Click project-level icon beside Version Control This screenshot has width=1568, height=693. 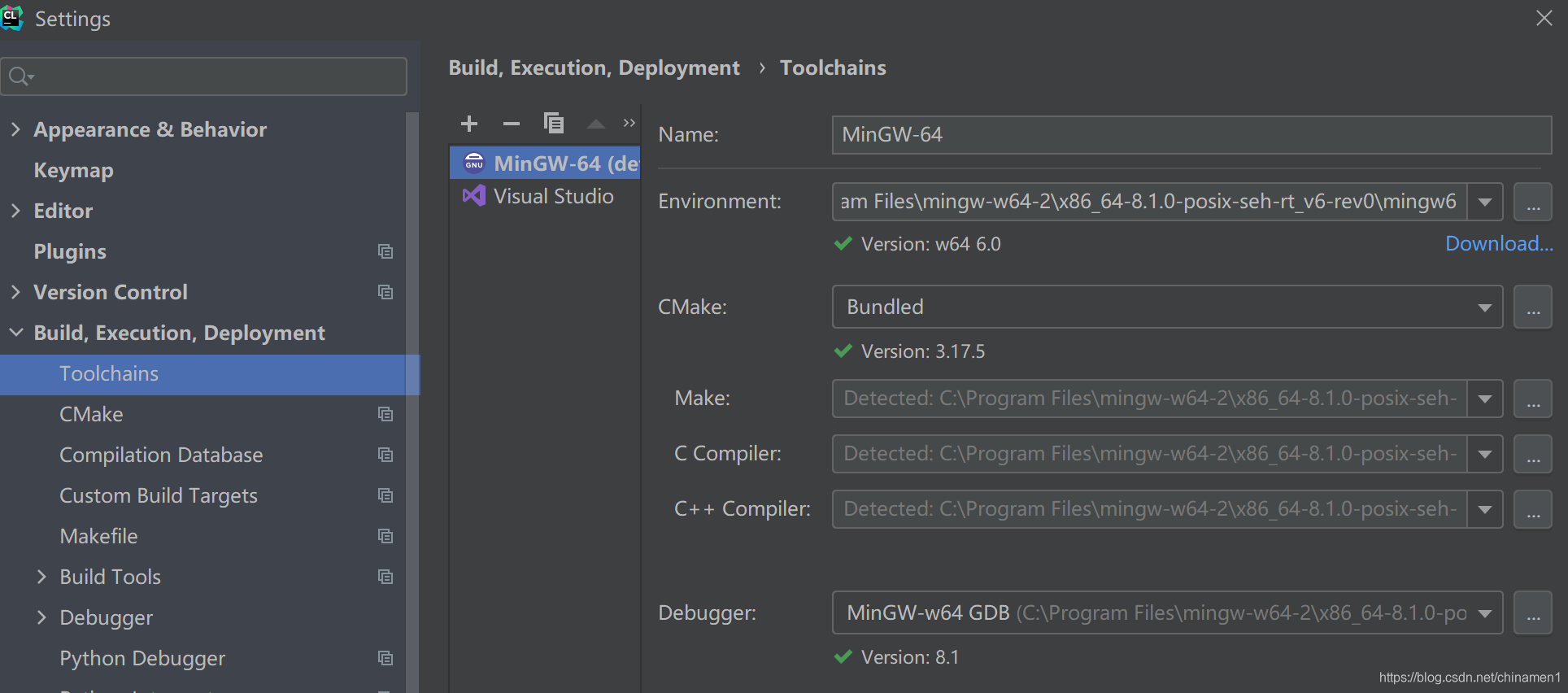385,292
